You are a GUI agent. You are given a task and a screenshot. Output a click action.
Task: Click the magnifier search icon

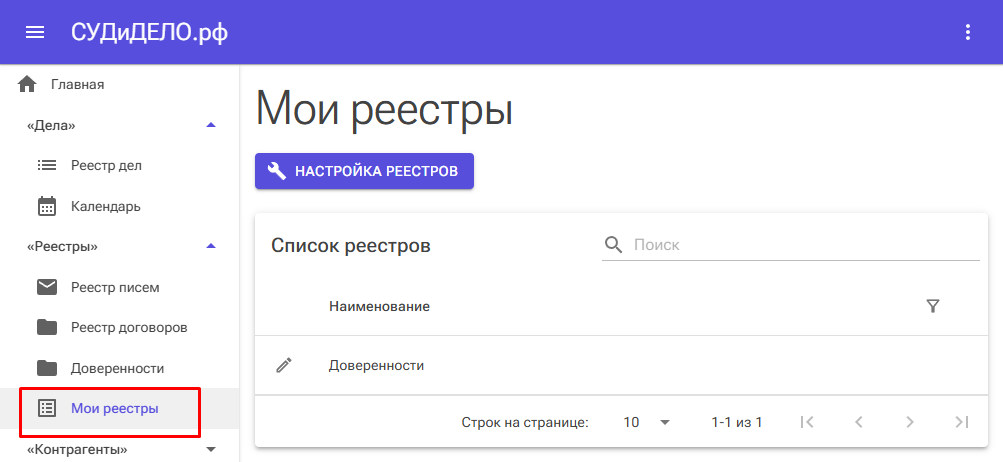click(x=613, y=245)
